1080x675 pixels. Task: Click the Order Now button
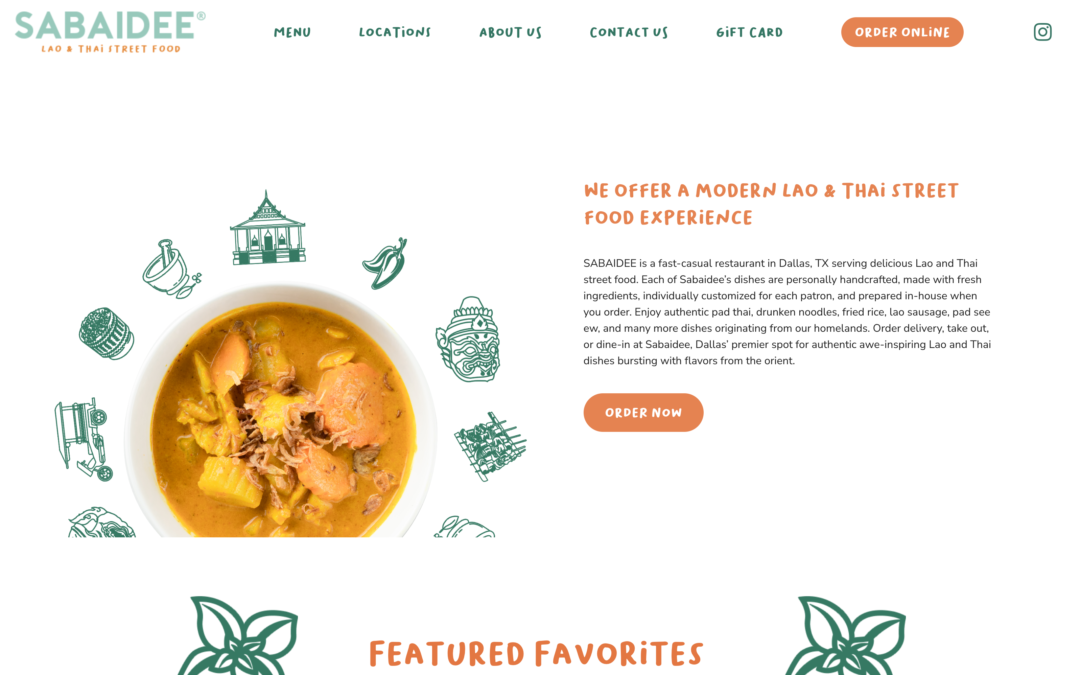[x=643, y=413]
